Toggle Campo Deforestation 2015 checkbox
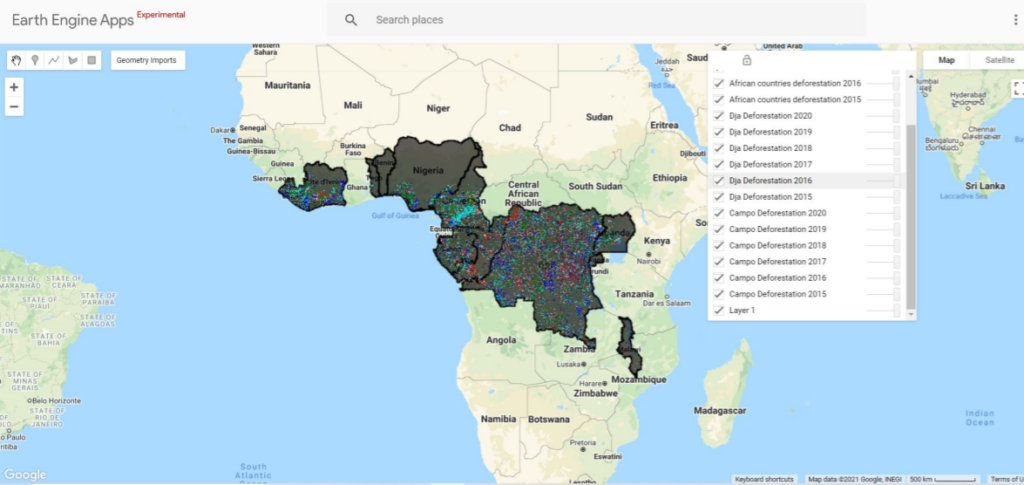The width and height of the screenshot is (1024, 485). [x=719, y=294]
